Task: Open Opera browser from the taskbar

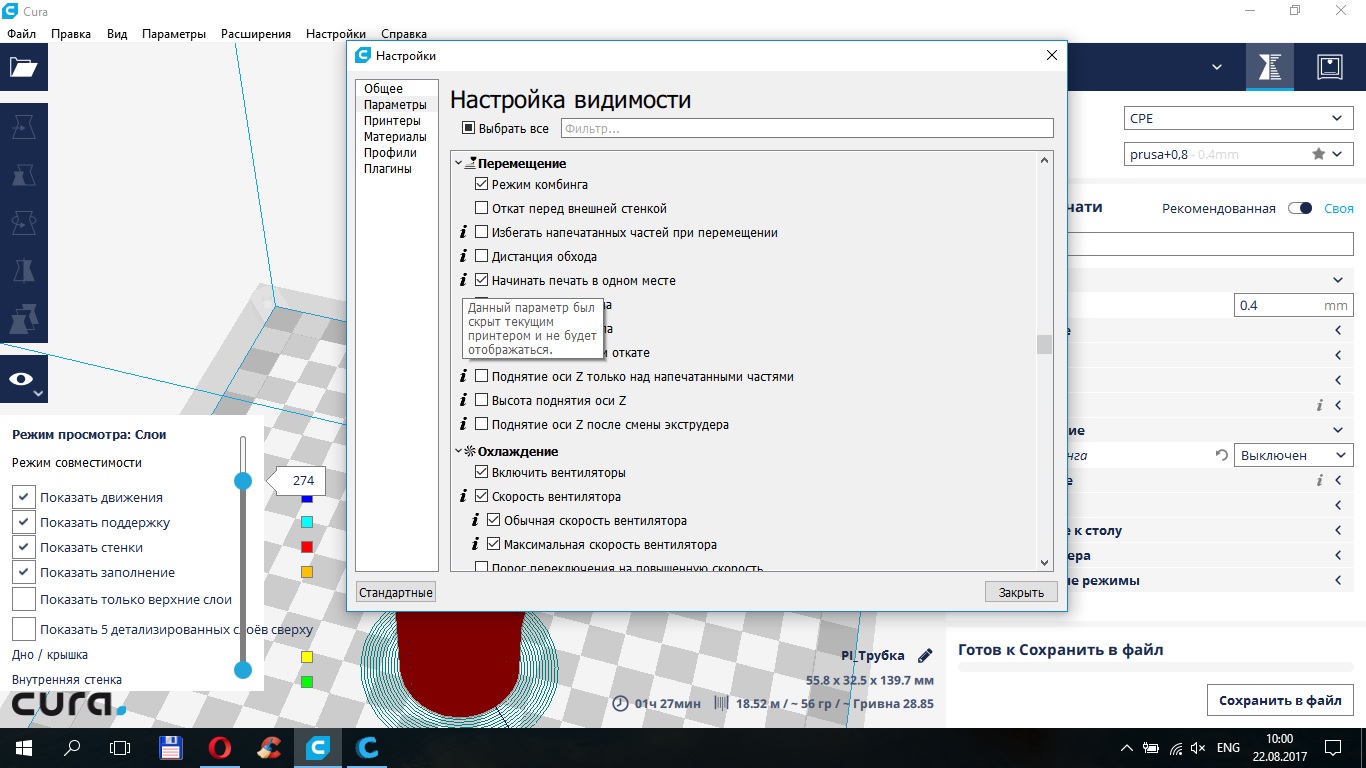Action: 220,747
